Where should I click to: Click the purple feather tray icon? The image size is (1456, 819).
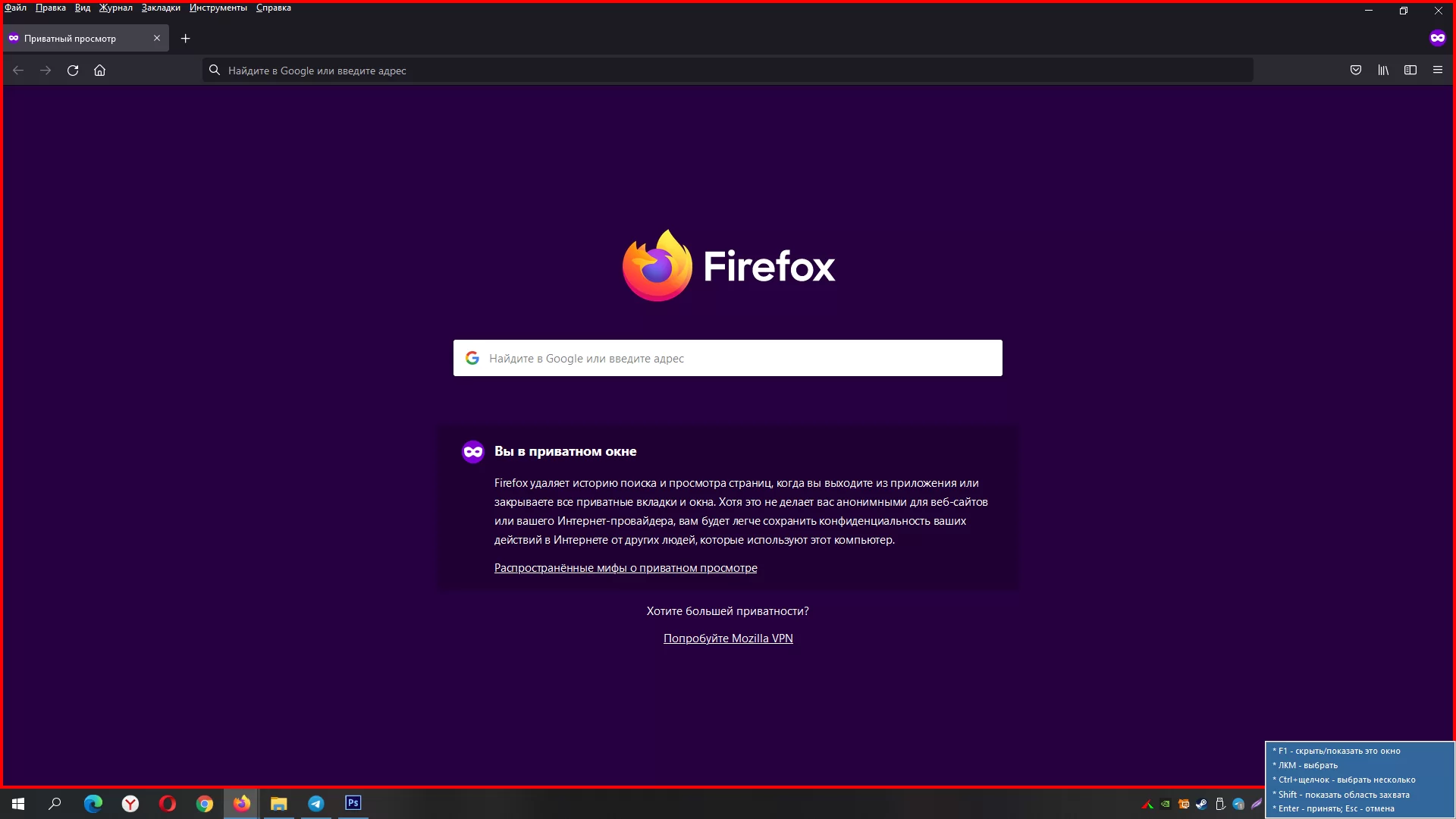1257,805
